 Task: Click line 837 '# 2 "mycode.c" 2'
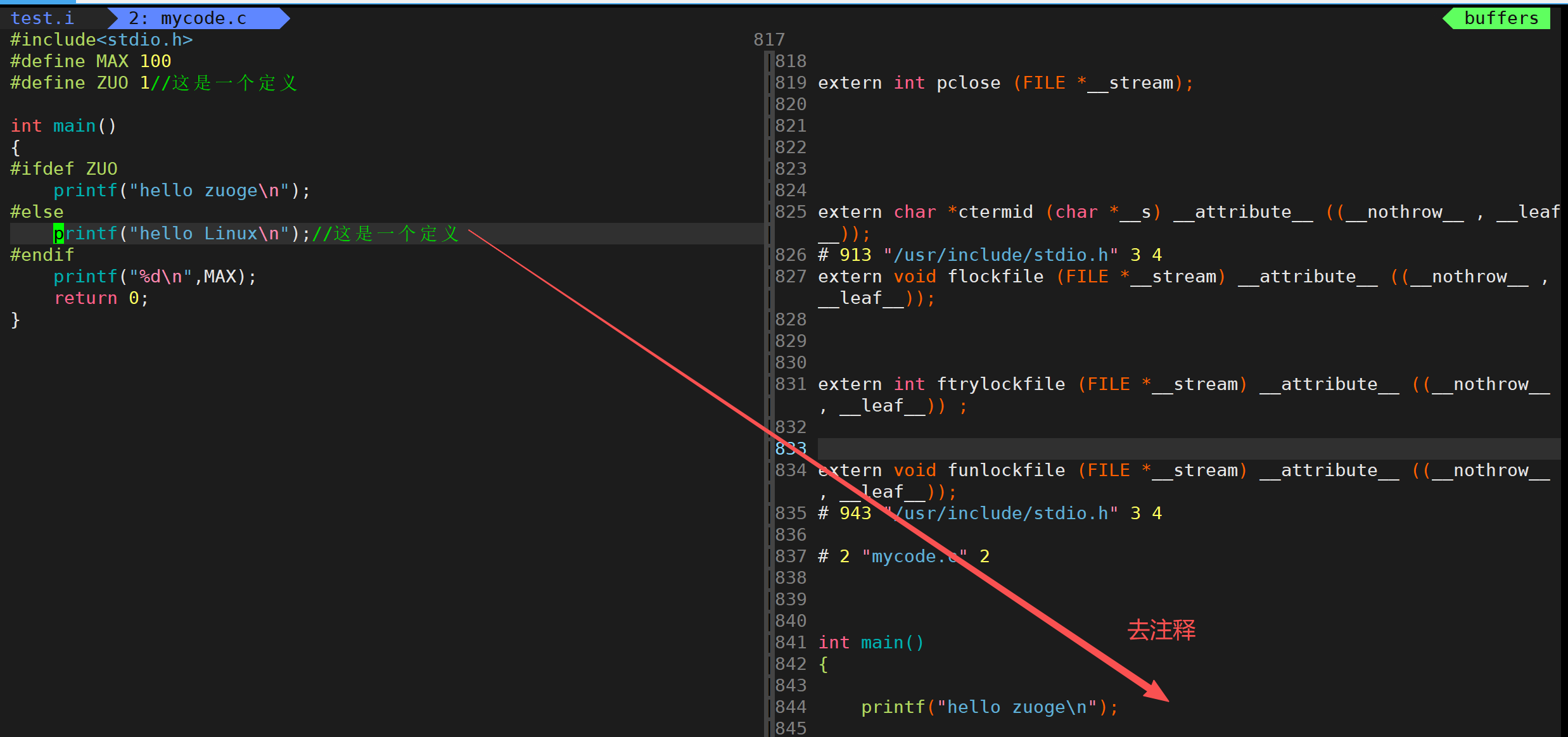point(903,557)
